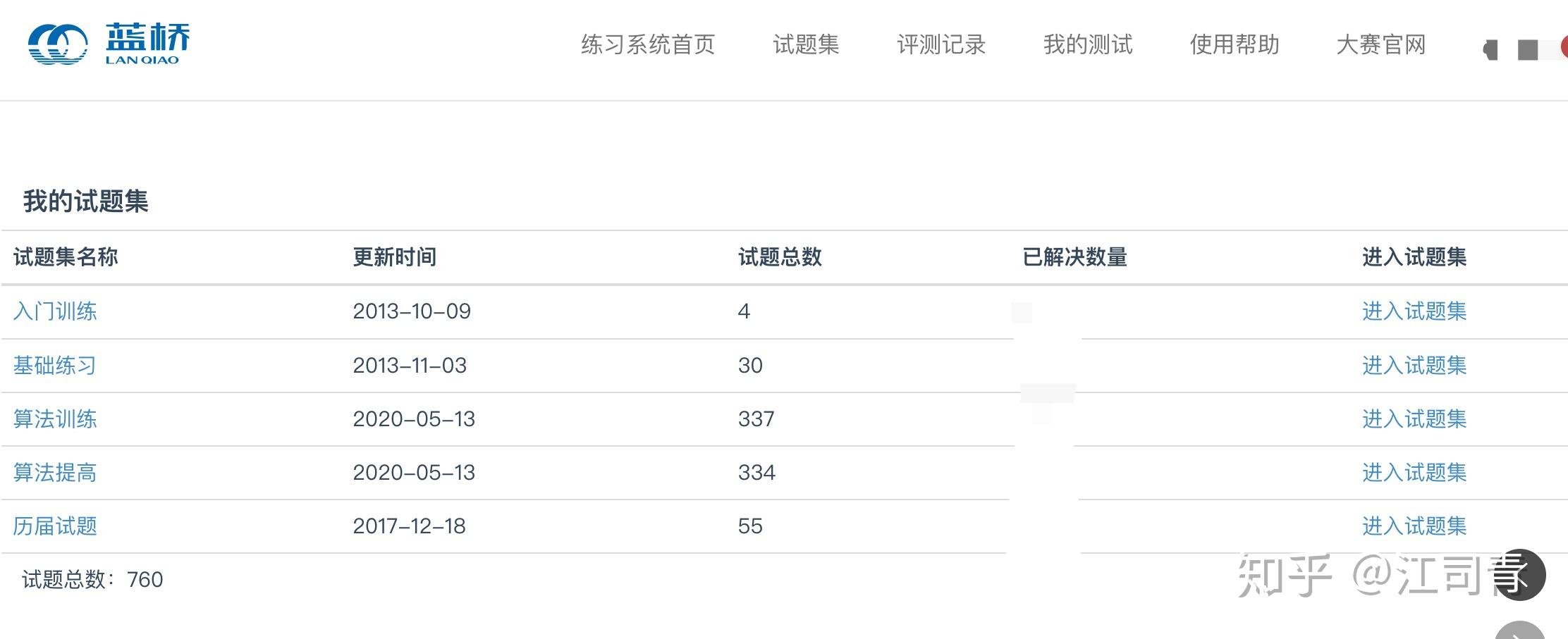Open the 试题集 navigation item
The image size is (1568, 639).
pyautogui.click(x=806, y=44)
